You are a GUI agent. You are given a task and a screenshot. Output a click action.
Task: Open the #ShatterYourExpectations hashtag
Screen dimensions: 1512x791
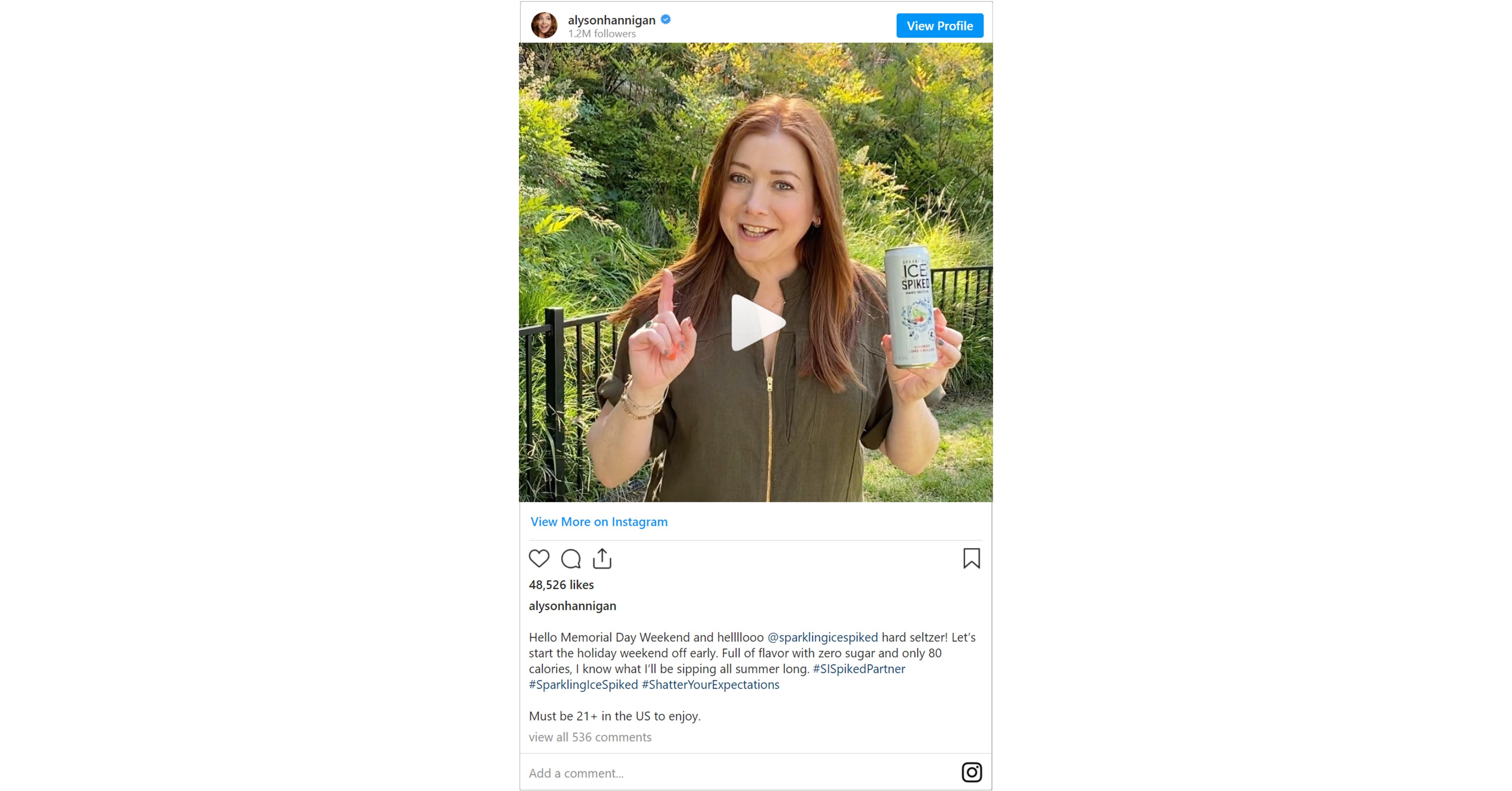pos(710,685)
